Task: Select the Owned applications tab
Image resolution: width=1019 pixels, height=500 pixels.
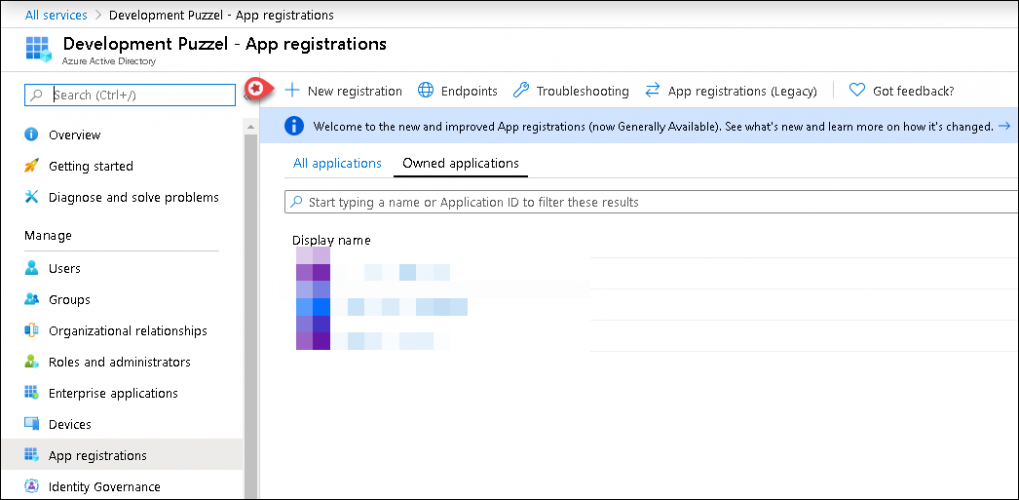Action: pos(460,163)
